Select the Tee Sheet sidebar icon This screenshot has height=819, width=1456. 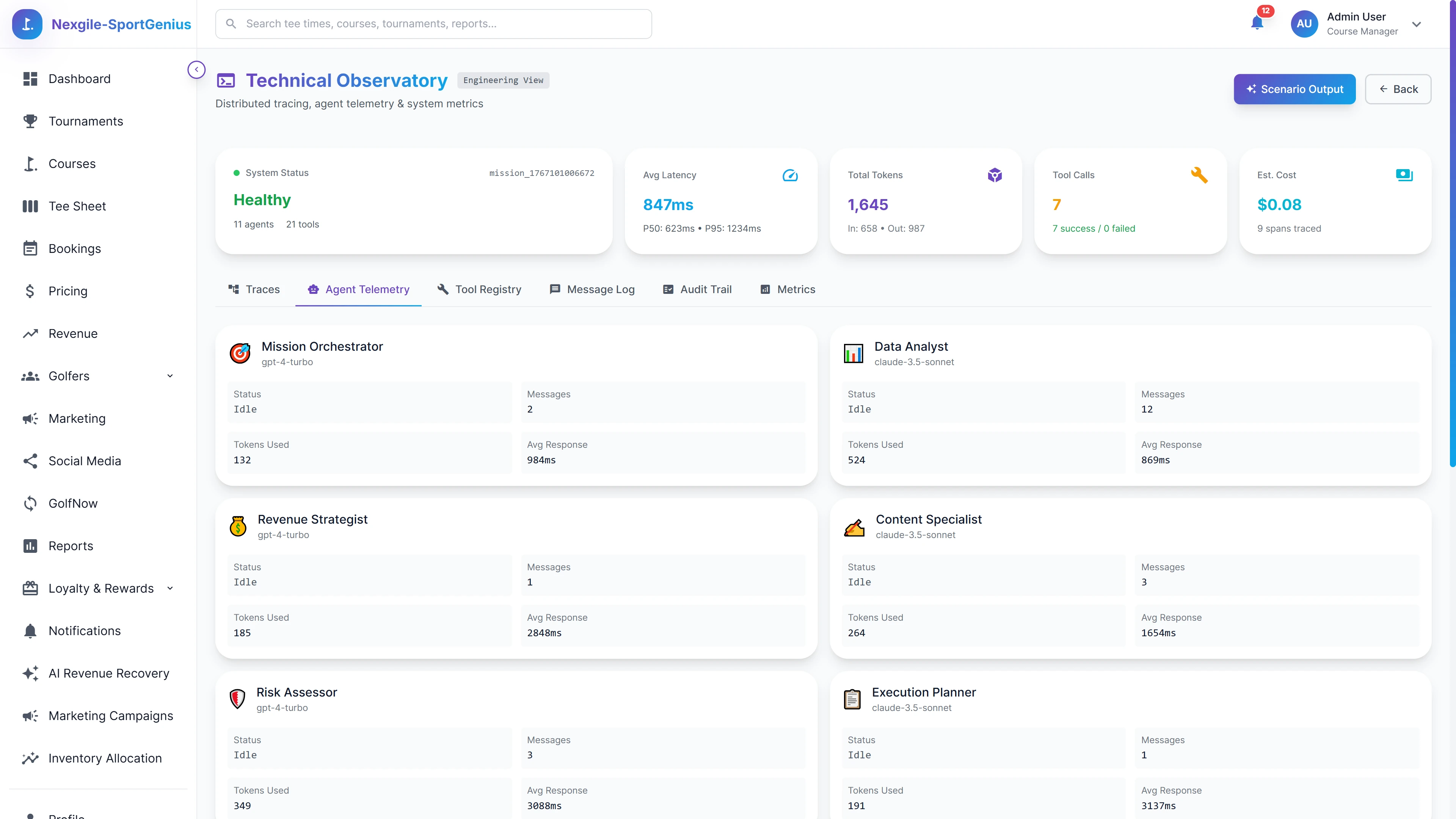pyautogui.click(x=30, y=206)
